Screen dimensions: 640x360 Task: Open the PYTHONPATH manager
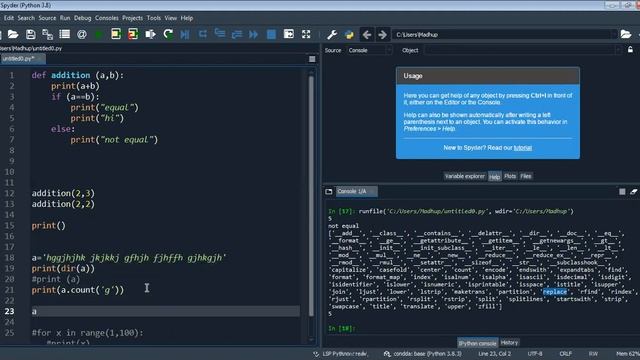[349, 35]
